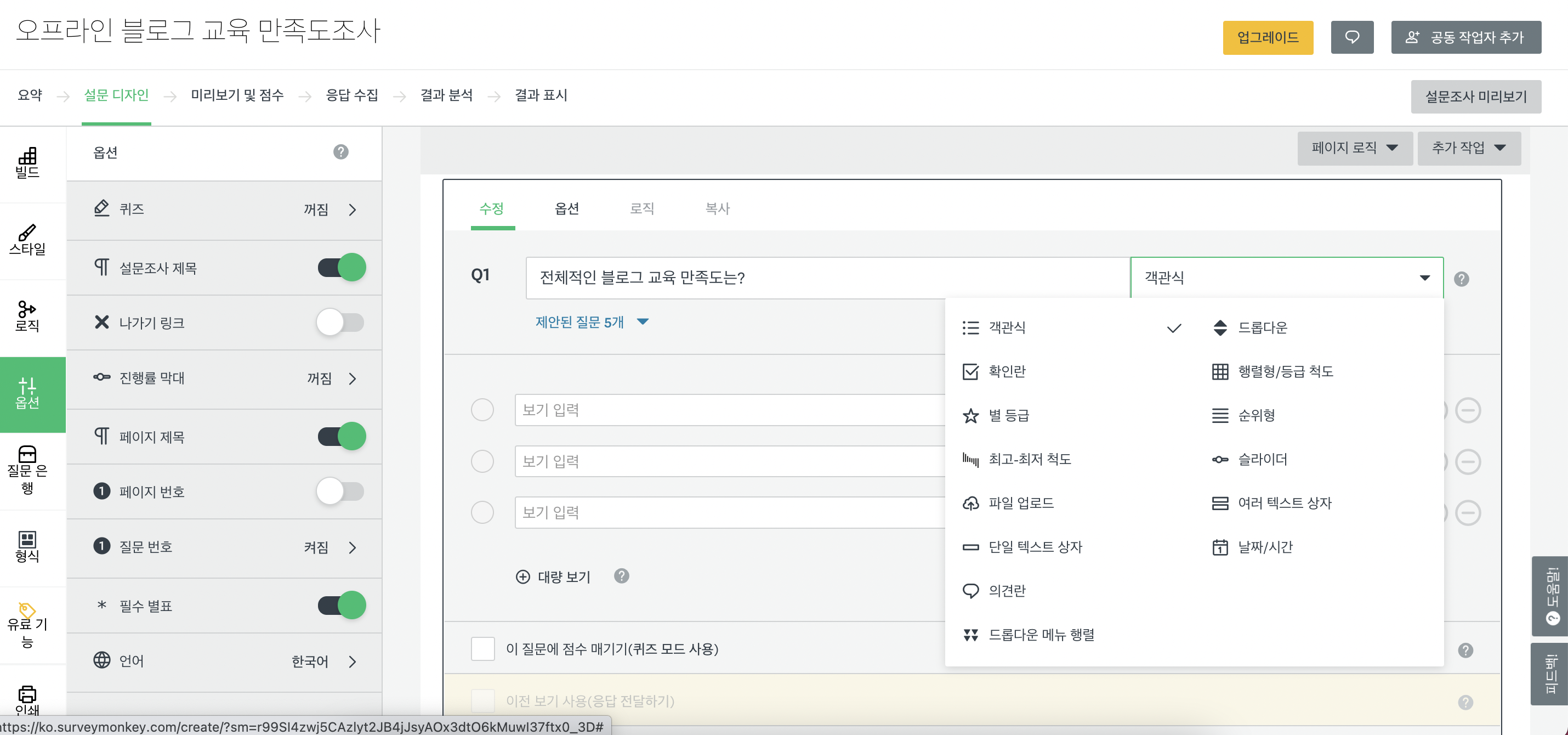Switch to the 옵션 tab in question editor
This screenshot has height=735, width=1568.
click(x=566, y=208)
